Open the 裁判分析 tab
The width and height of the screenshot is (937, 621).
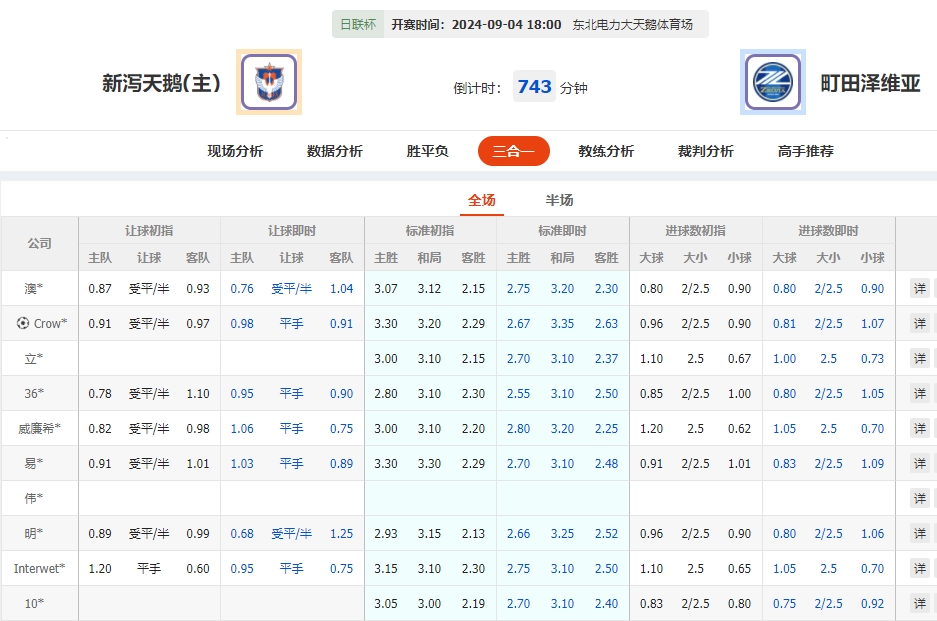pyautogui.click(x=704, y=151)
